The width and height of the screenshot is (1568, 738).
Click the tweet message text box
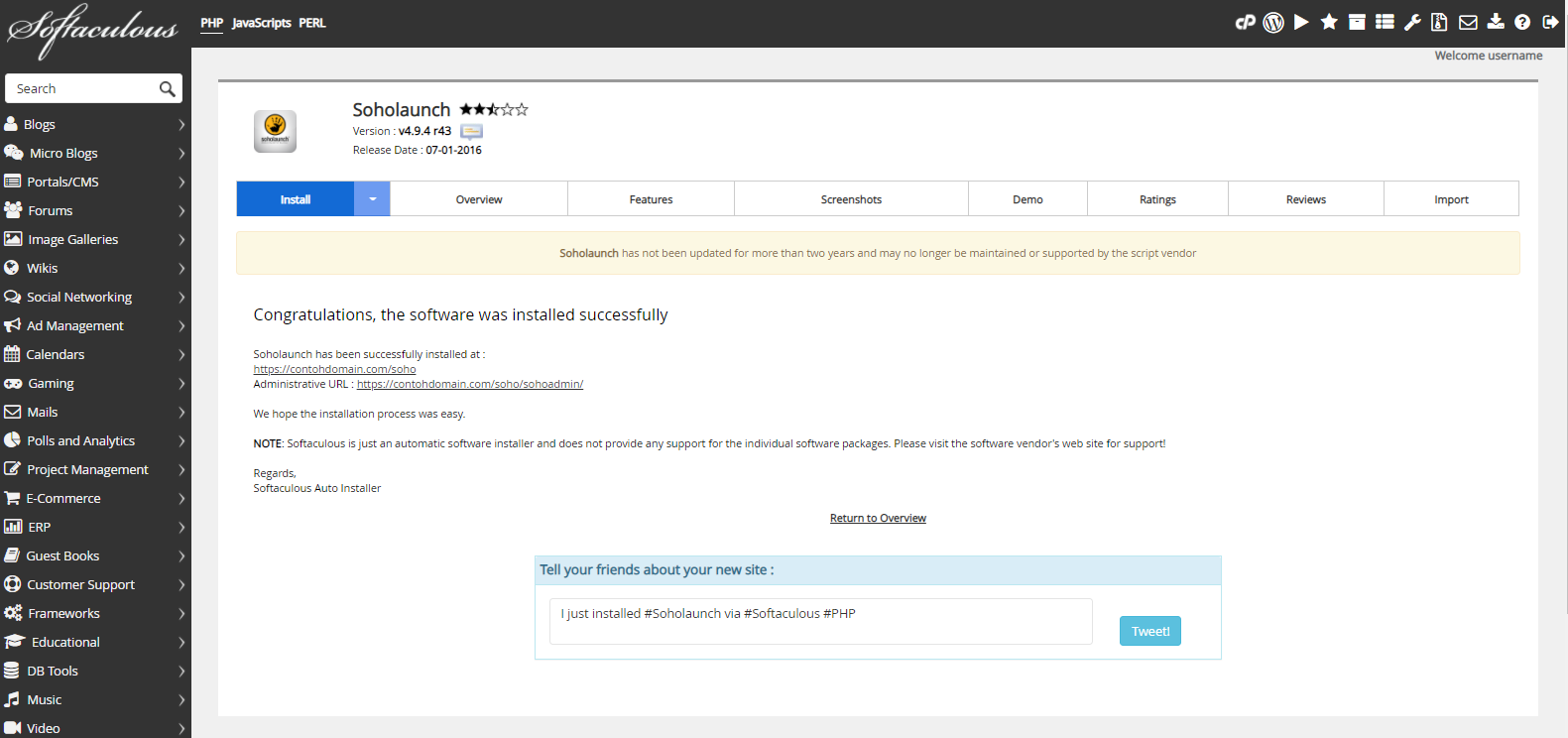pyautogui.click(x=820, y=621)
